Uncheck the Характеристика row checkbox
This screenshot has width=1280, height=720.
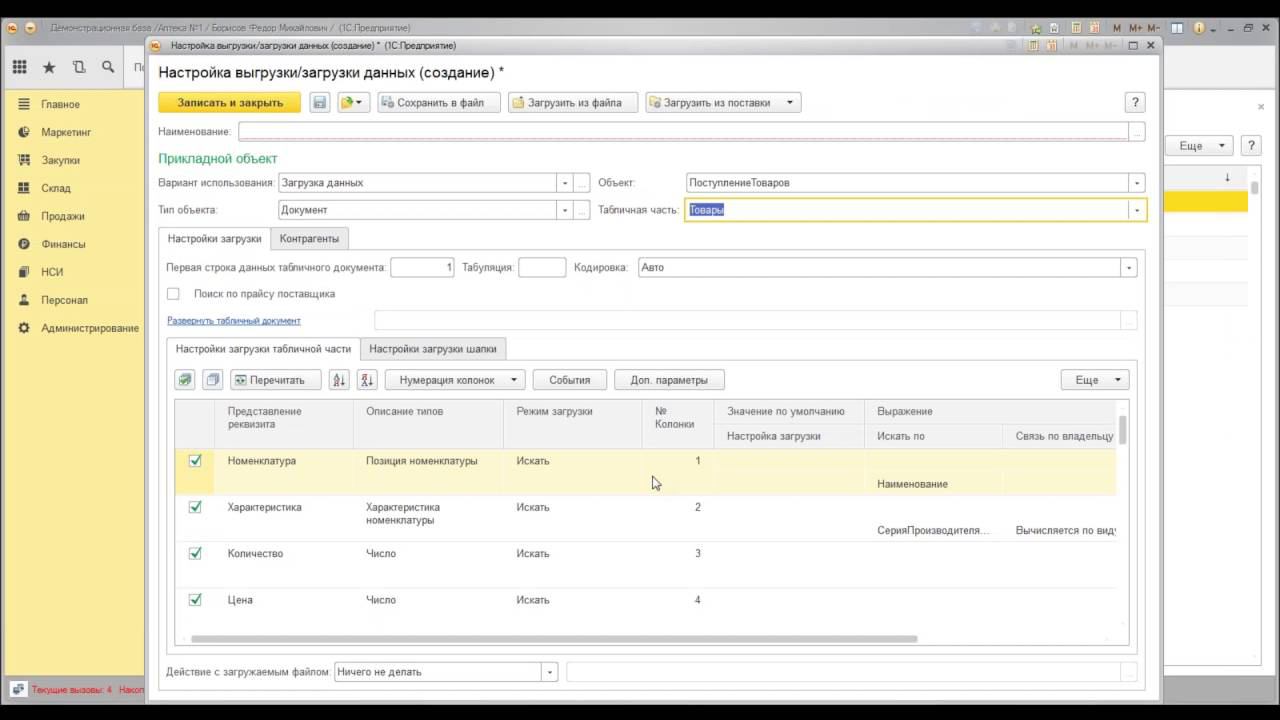195,507
